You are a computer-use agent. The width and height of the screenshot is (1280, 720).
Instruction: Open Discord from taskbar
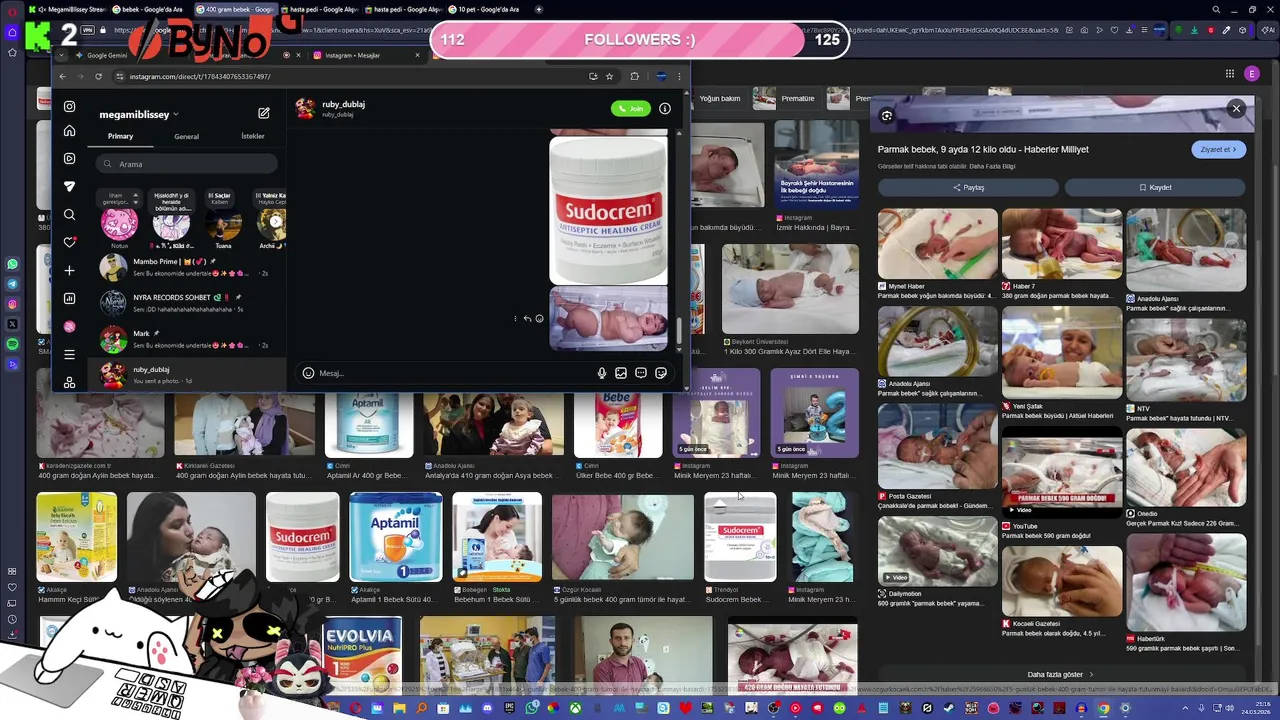click(x=487, y=708)
